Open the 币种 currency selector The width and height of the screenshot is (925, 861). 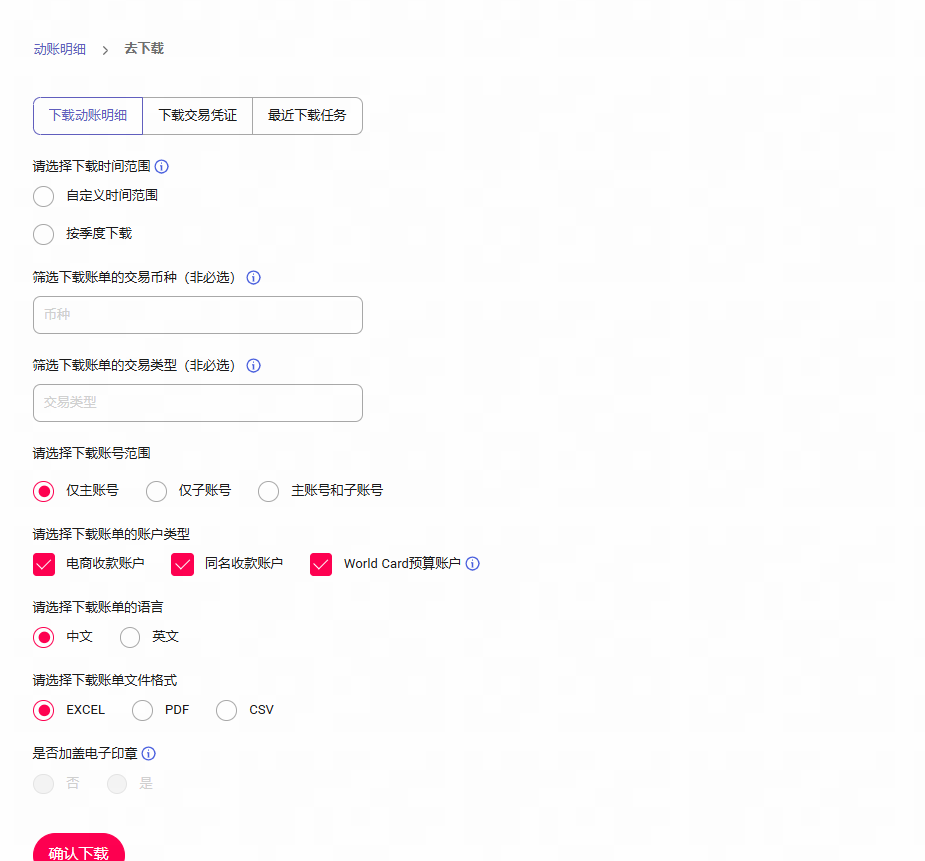click(x=198, y=315)
